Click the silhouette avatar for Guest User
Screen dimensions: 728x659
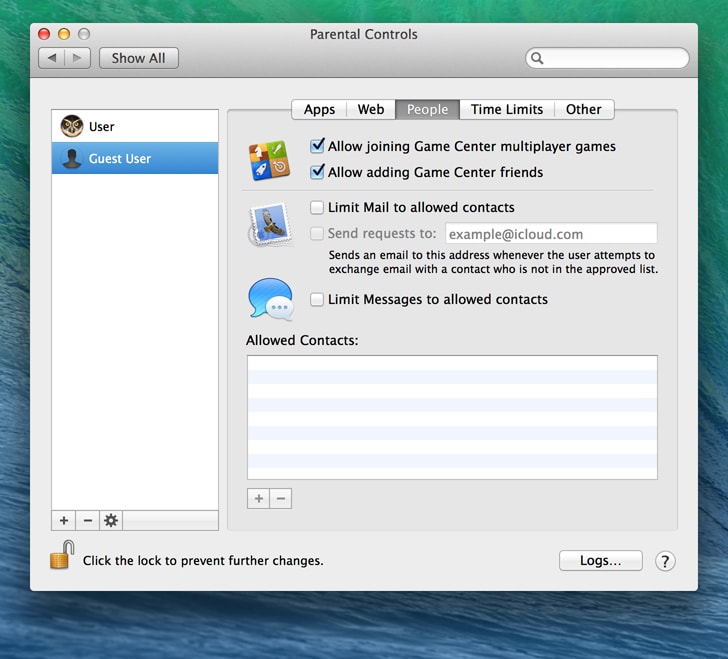(x=72, y=158)
